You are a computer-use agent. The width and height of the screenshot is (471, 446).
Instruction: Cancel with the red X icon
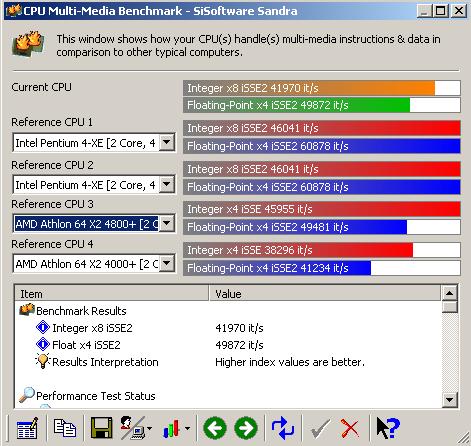[350, 428]
